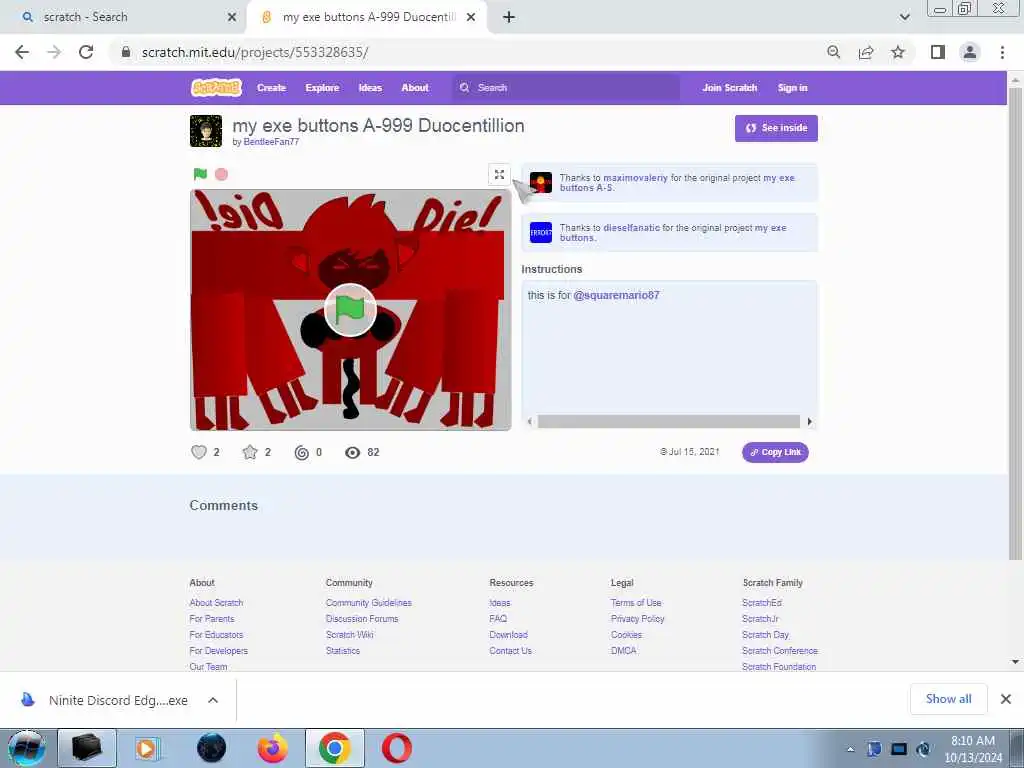Click the Copy Link button
This screenshot has width=1024, height=768.
(x=775, y=452)
